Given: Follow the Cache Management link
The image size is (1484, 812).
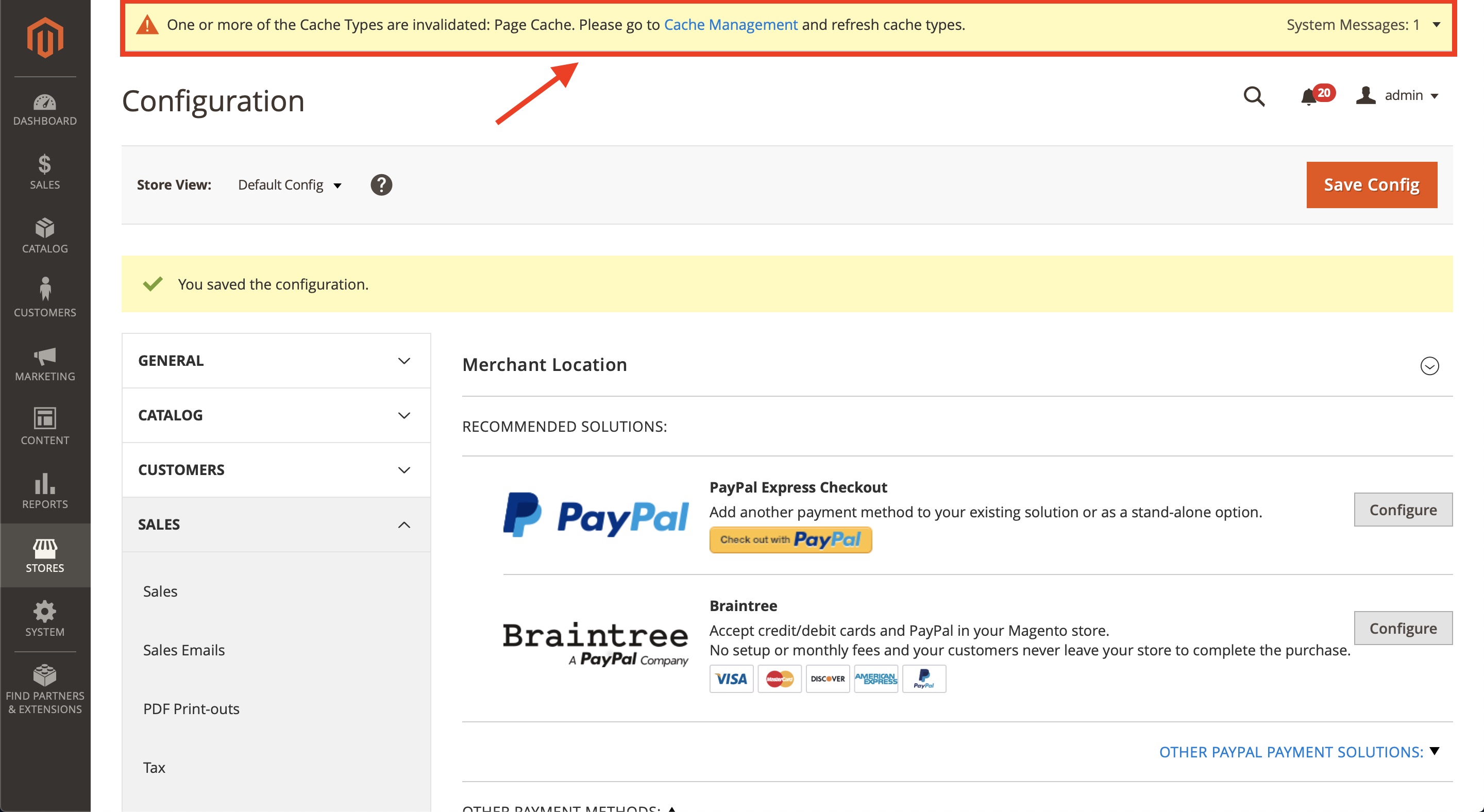Looking at the screenshot, I should (731, 25).
